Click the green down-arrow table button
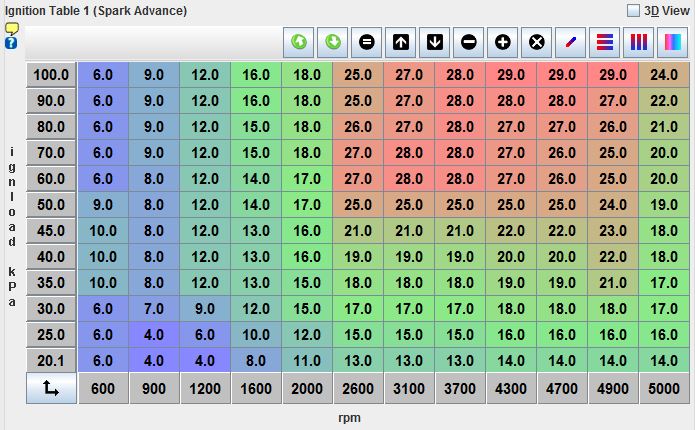The width and height of the screenshot is (695, 430). click(333, 42)
